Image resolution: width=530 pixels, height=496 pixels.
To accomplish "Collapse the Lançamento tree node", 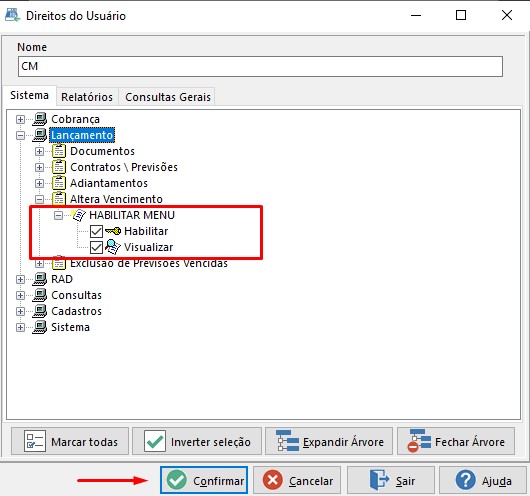I will [20, 135].
